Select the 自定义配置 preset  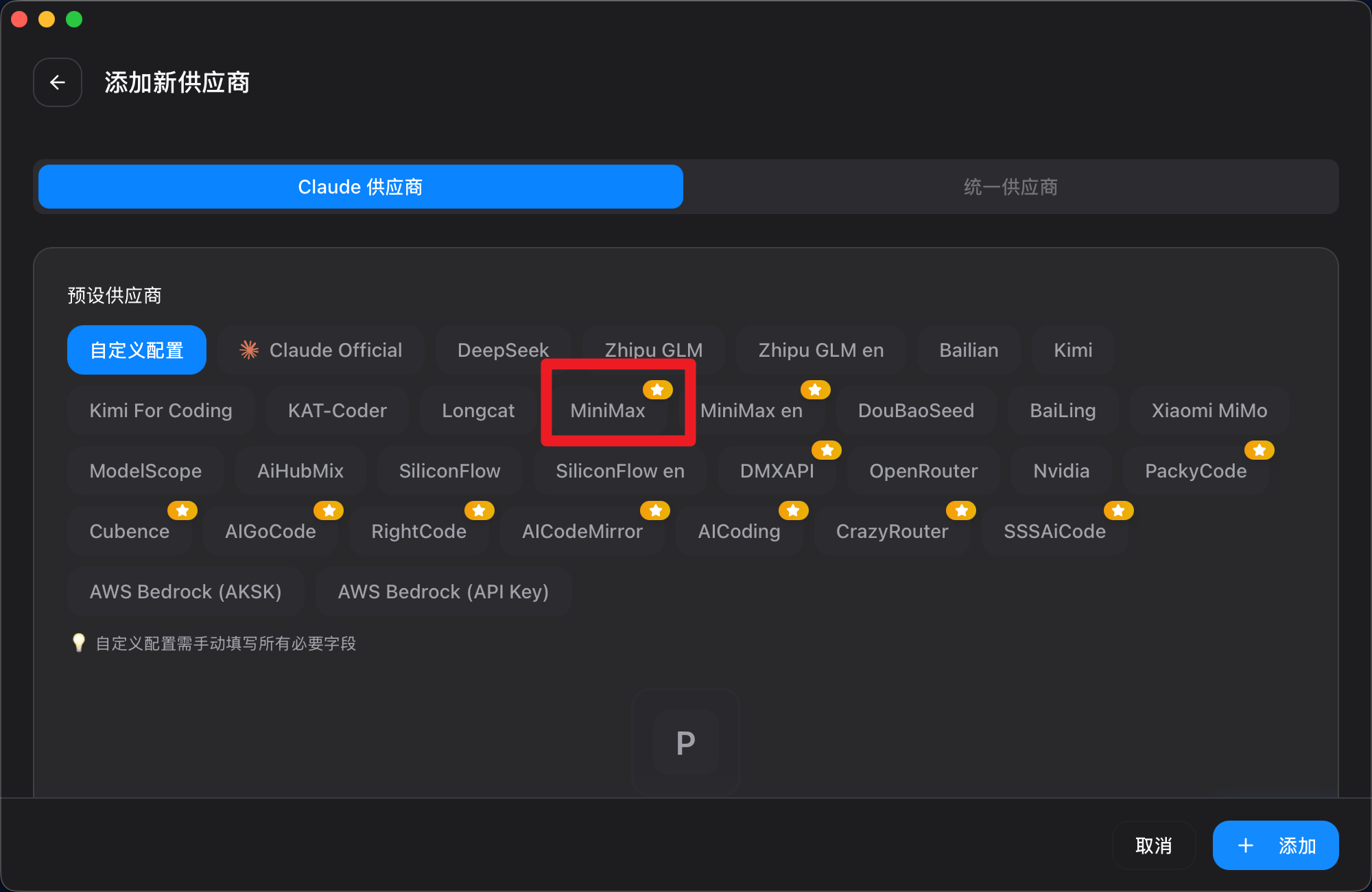click(x=137, y=350)
